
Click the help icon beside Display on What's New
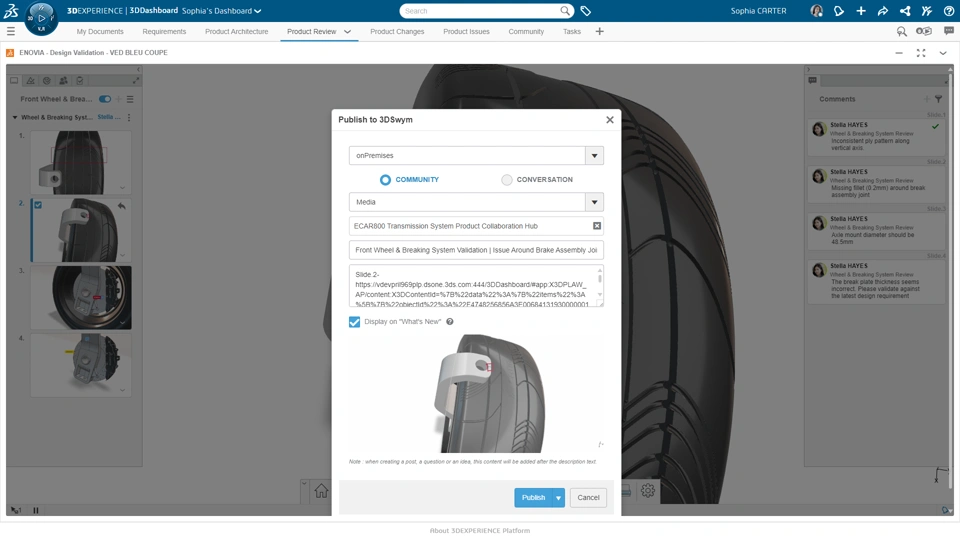[x=449, y=321]
